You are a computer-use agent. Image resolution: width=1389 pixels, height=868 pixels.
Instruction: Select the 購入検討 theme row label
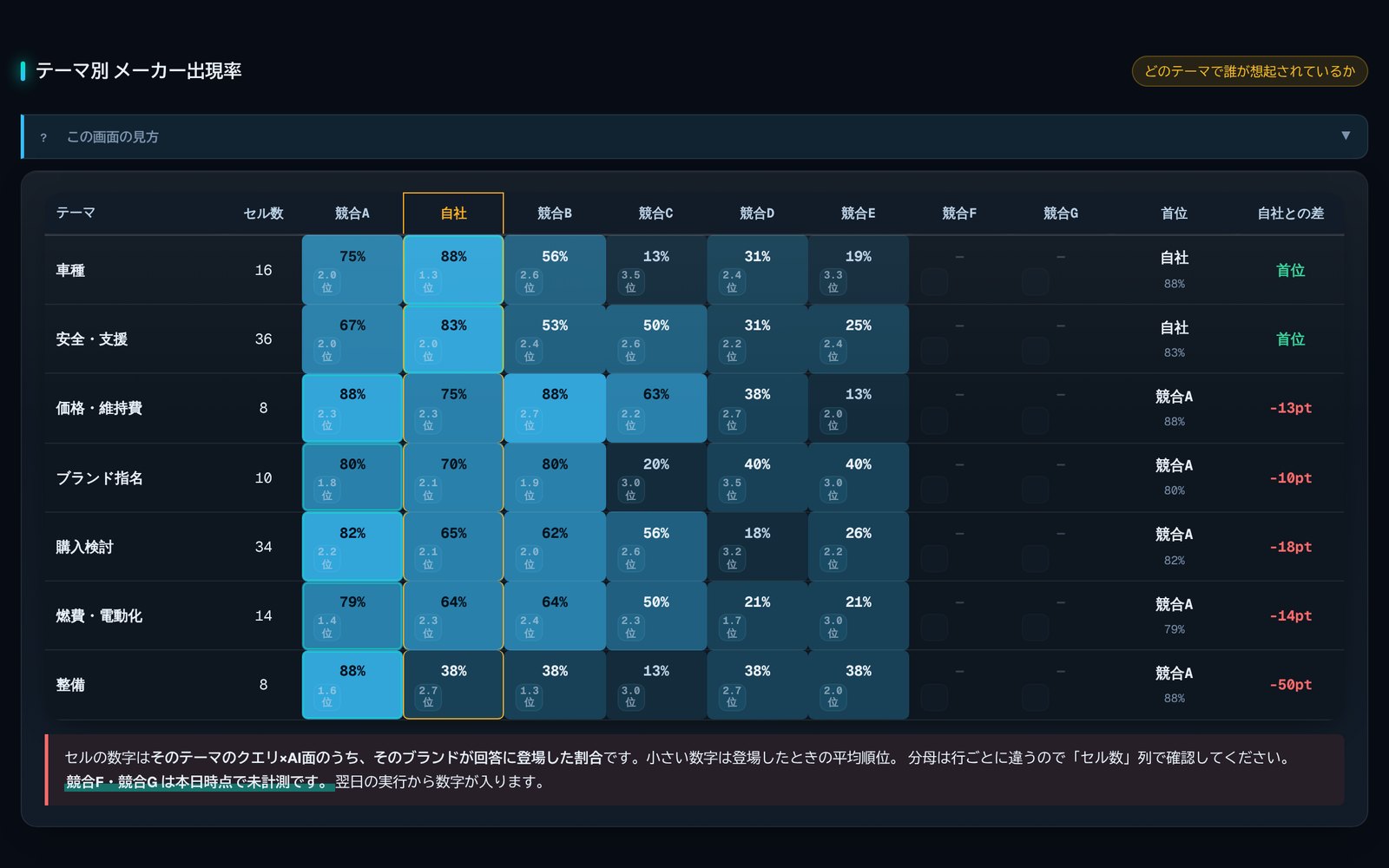point(84,547)
